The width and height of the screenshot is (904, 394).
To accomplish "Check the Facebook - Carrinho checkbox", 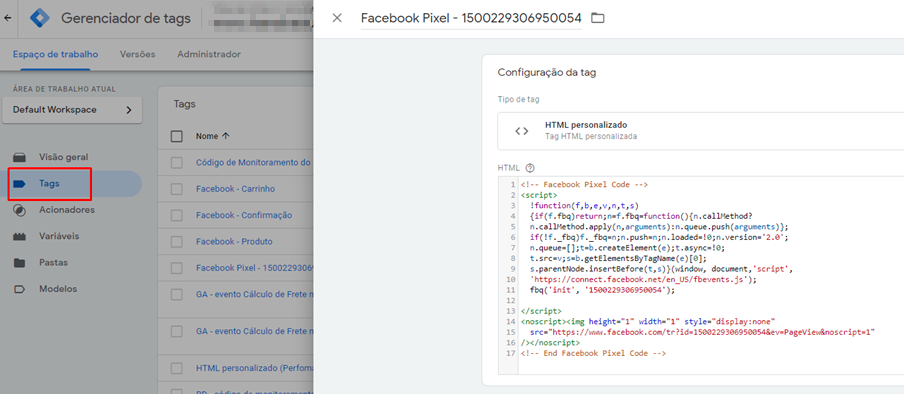I will click(x=176, y=189).
